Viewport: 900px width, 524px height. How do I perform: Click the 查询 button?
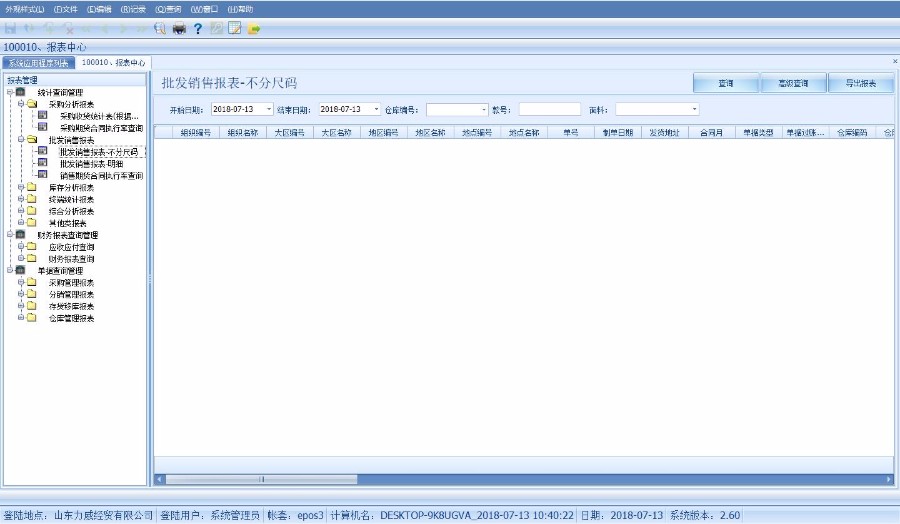pos(726,83)
